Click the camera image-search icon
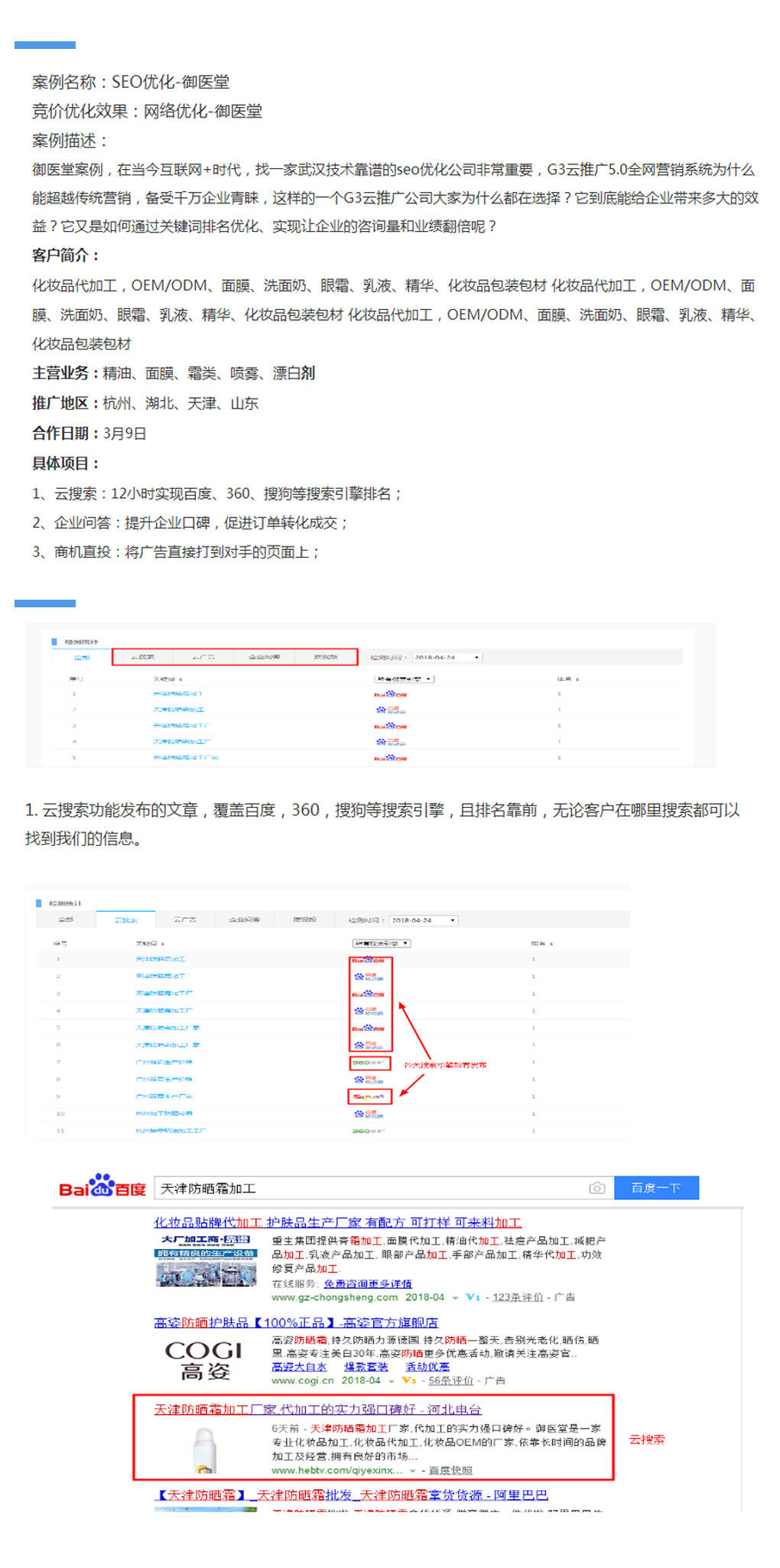The height and width of the screenshot is (1568, 780). (x=596, y=1188)
